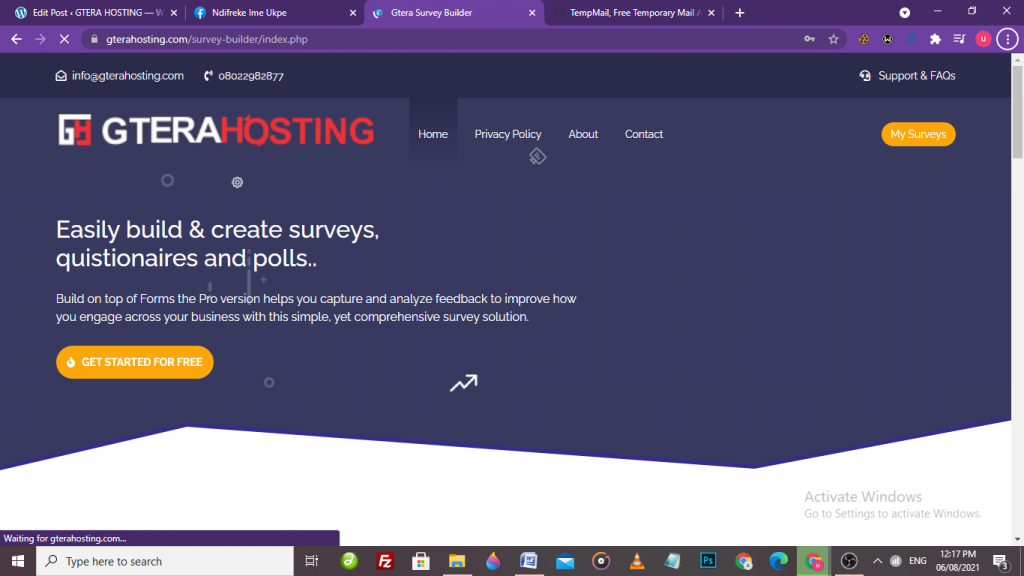Click the address bar URL
Screen dimensions: 1024x576
(206, 39)
